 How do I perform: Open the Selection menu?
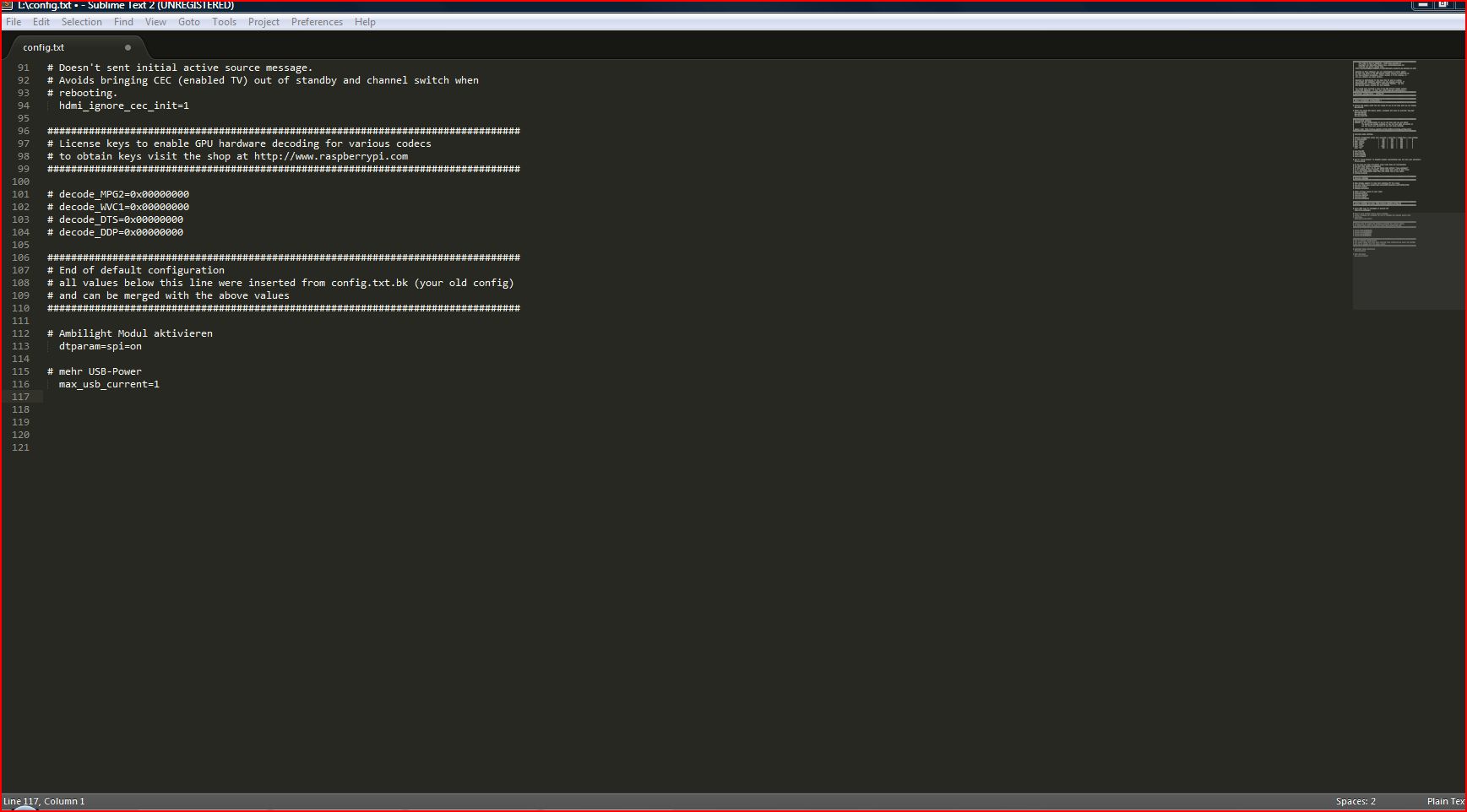(81, 22)
